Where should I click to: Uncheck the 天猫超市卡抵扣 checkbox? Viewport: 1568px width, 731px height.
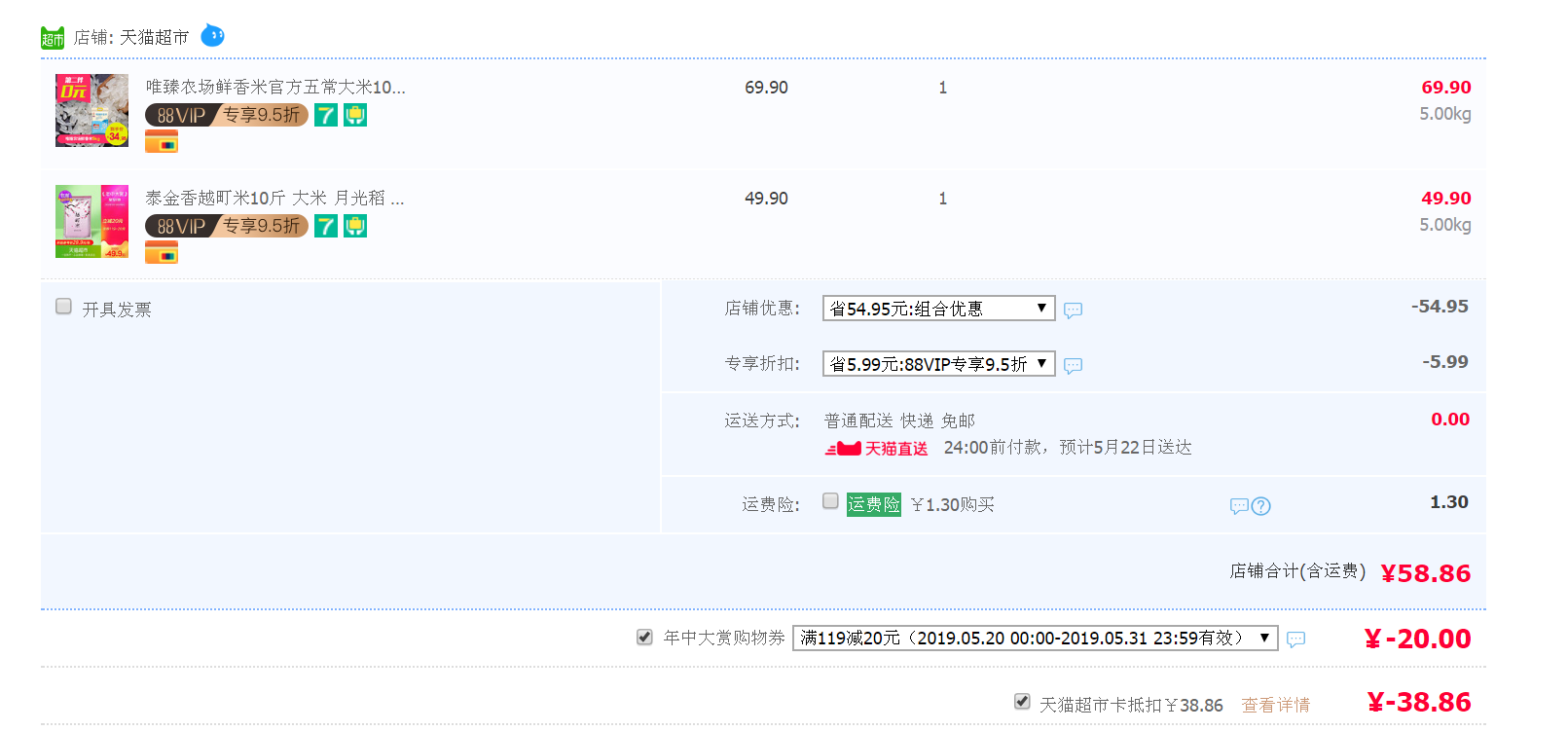(x=1022, y=702)
